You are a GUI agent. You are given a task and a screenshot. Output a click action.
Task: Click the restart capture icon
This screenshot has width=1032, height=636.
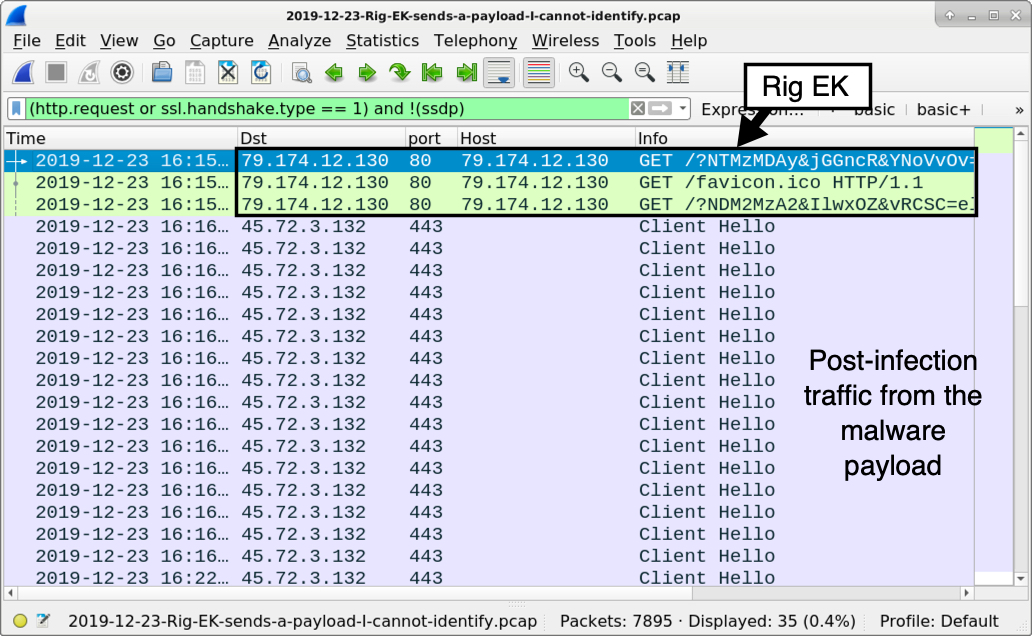click(x=89, y=72)
